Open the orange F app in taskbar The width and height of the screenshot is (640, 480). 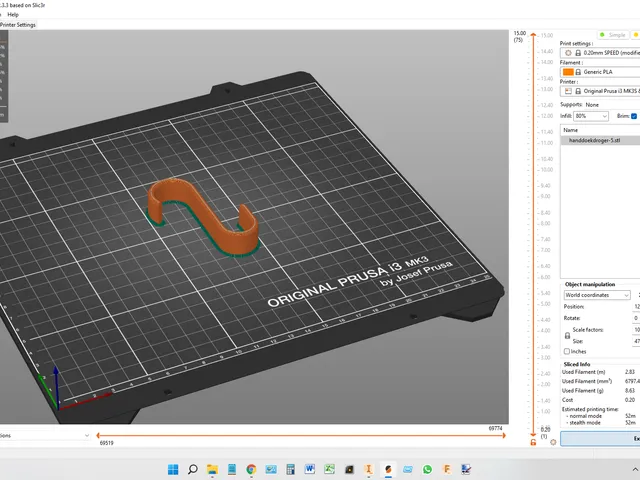447,469
